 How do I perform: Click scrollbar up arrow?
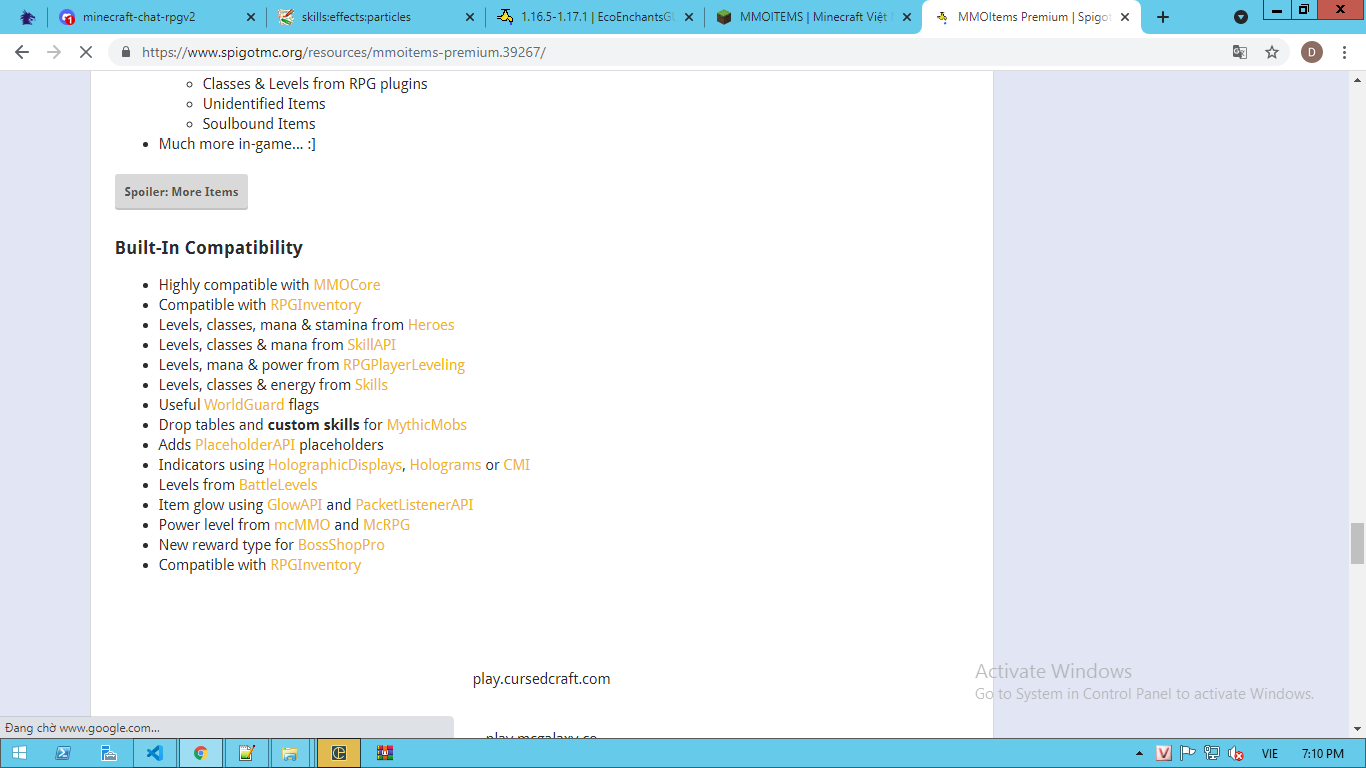coord(1357,78)
